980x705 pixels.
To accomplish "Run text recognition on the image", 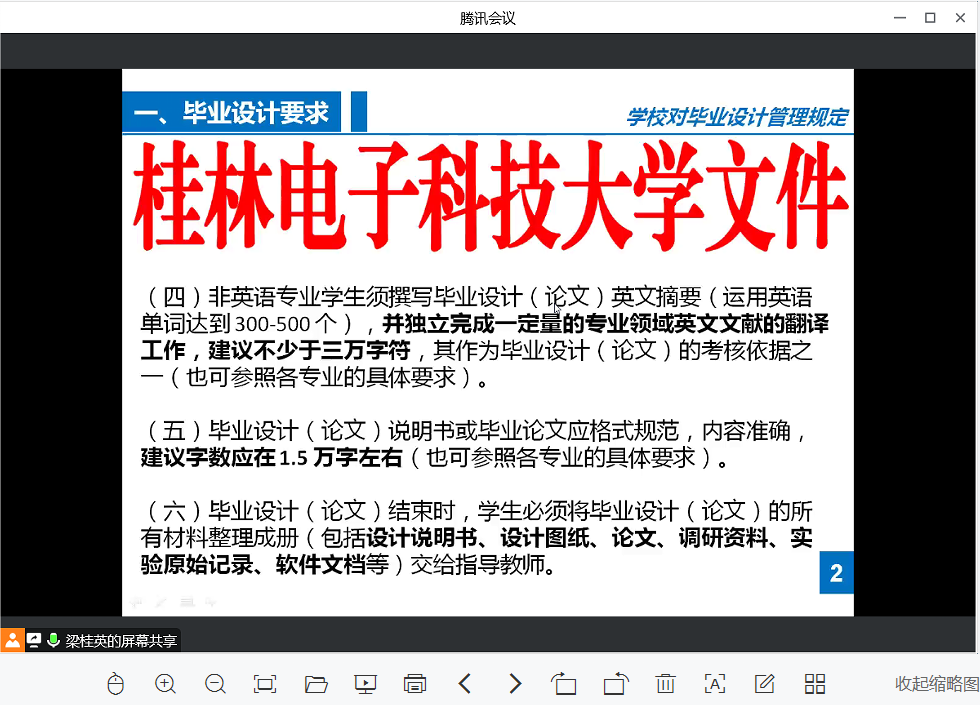I will pyautogui.click(x=715, y=684).
